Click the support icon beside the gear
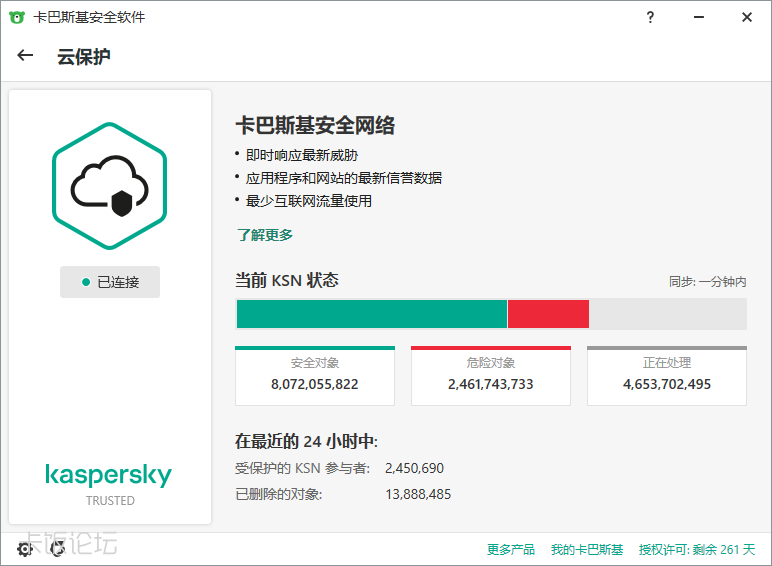Screen dimensions: 772x566 pyautogui.click(x=57, y=549)
